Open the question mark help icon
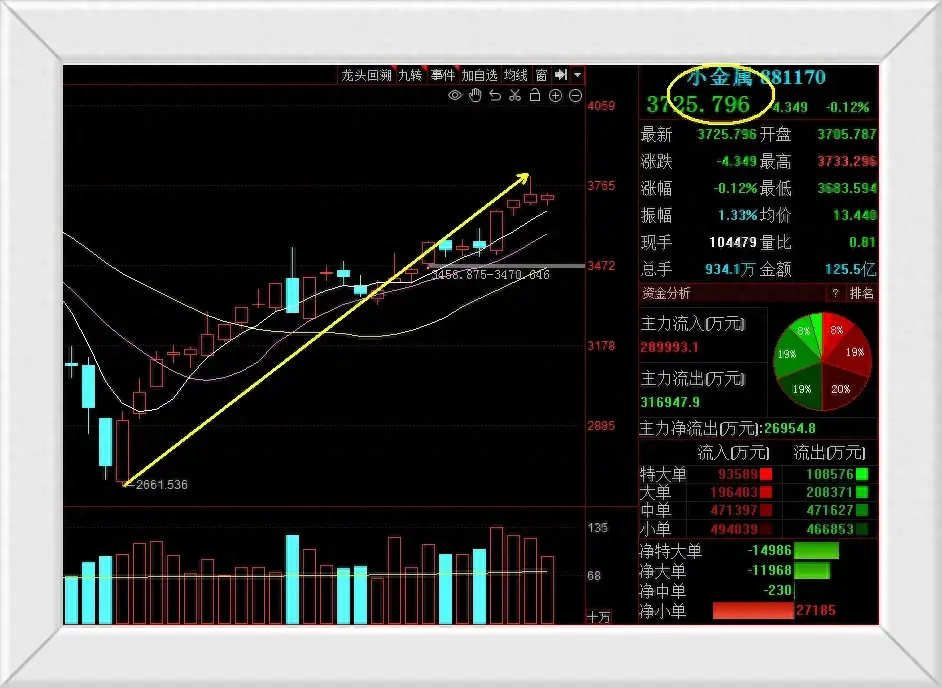This screenshot has width=942, height=688. tap(835, 293)
